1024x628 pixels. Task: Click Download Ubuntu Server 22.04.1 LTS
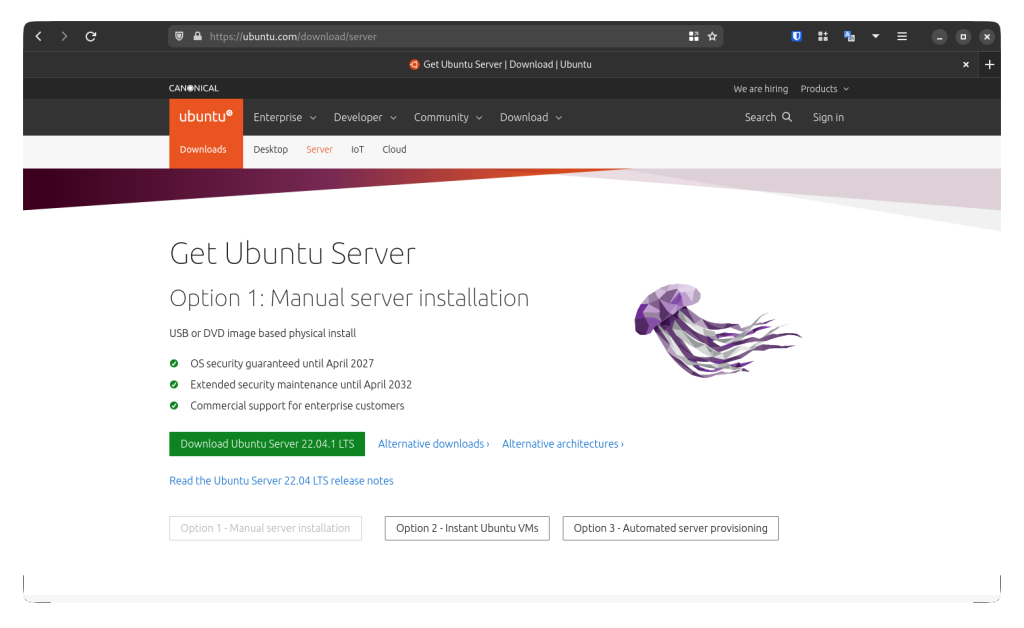pos(267,444)
